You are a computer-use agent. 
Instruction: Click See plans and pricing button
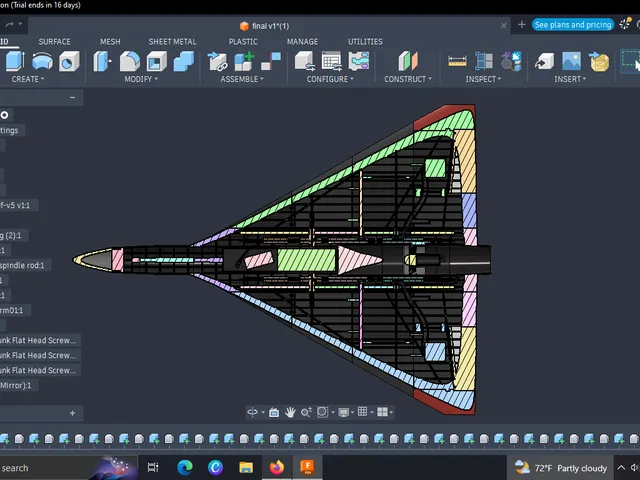point(573,24)
